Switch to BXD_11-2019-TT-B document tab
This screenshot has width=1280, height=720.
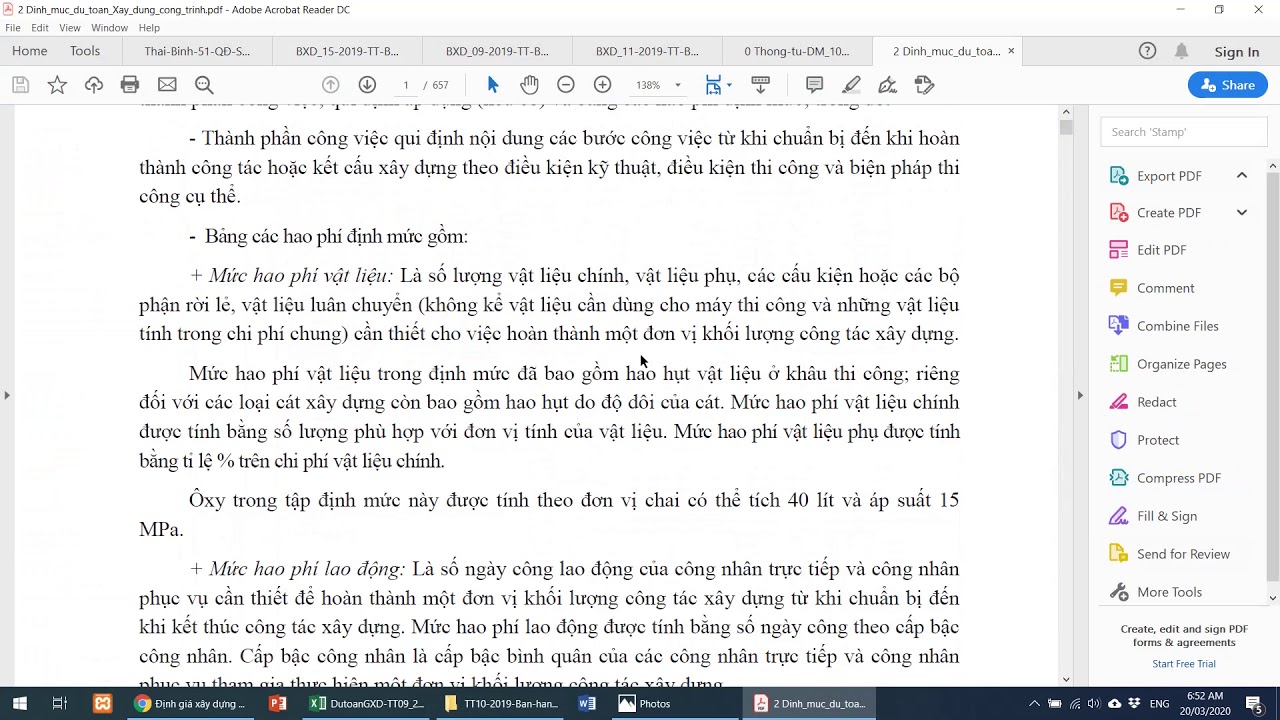click(x=647, y=51)
